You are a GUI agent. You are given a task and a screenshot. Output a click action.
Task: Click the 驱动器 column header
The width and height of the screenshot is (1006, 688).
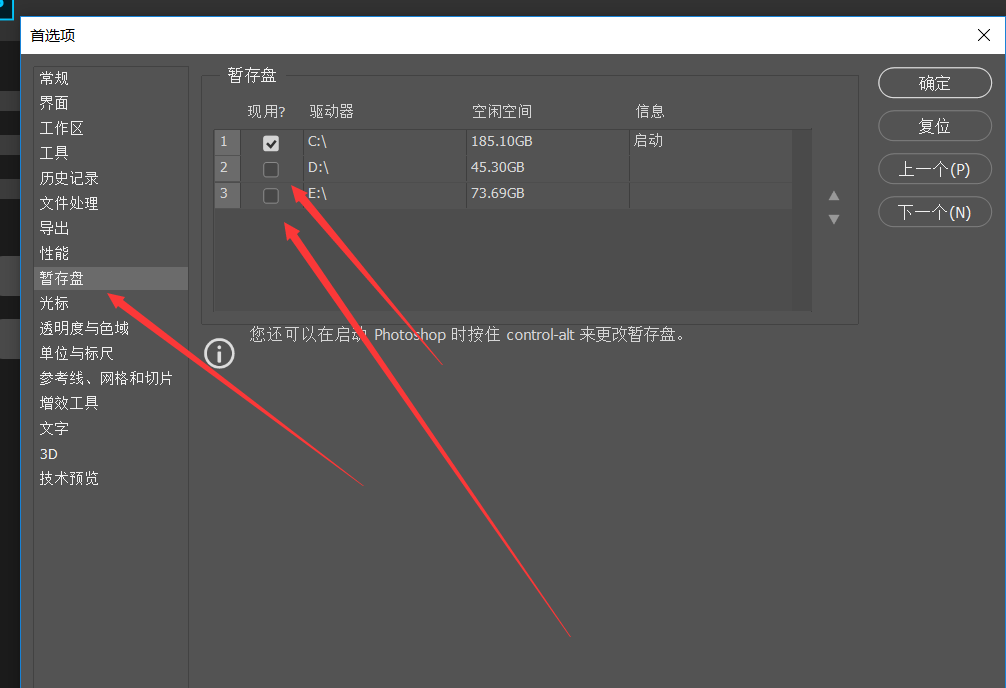tap(332, 112)
